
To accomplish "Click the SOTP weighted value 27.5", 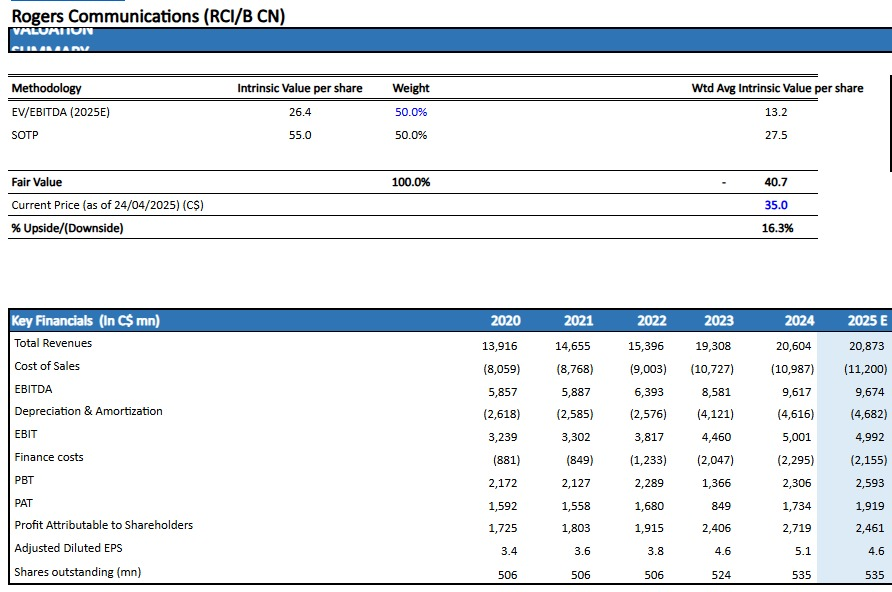I will [776, 135].
